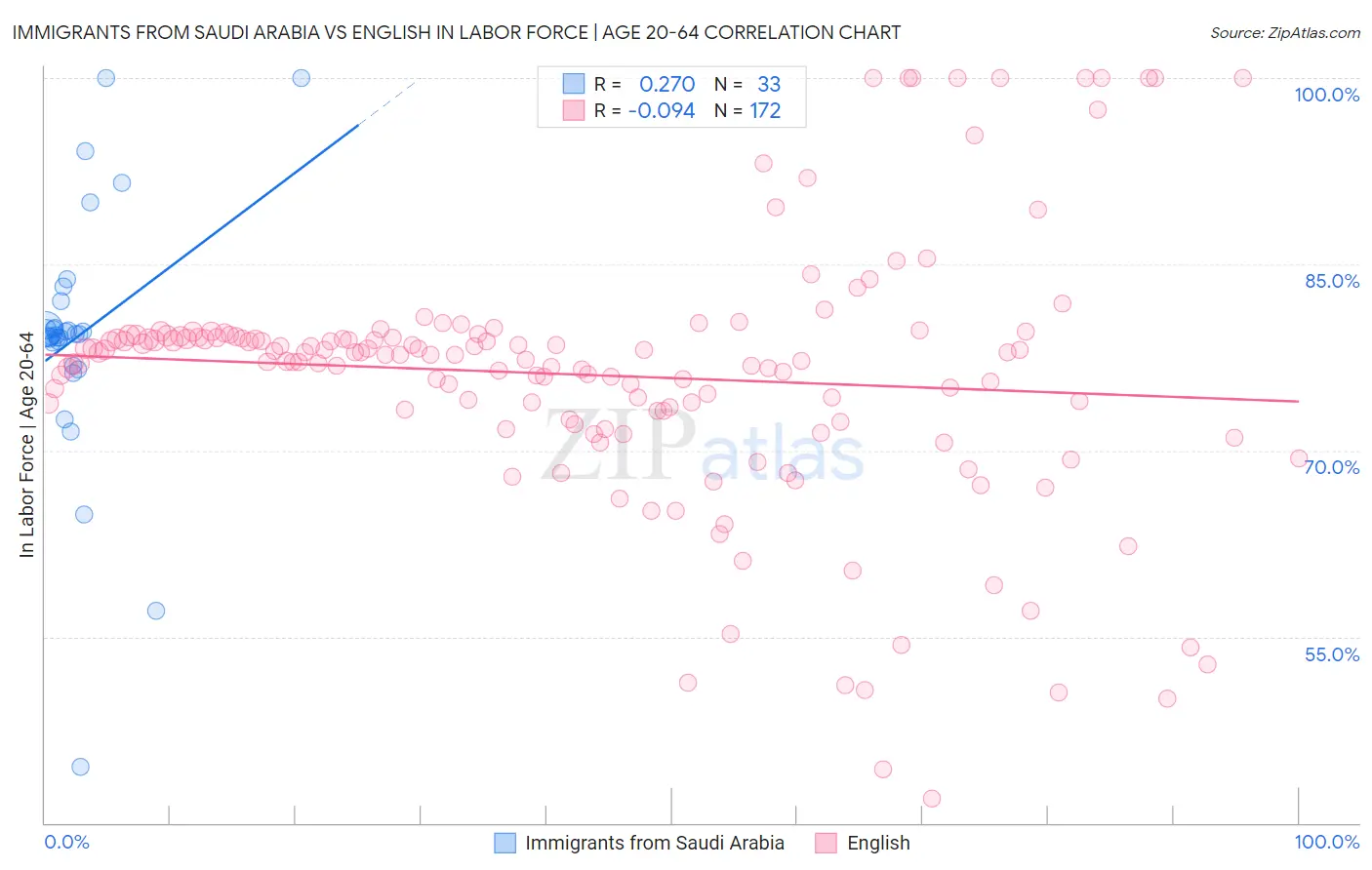Click the 'English' legend label
This screenshot has width=1372, height=870.
point(878,843)
